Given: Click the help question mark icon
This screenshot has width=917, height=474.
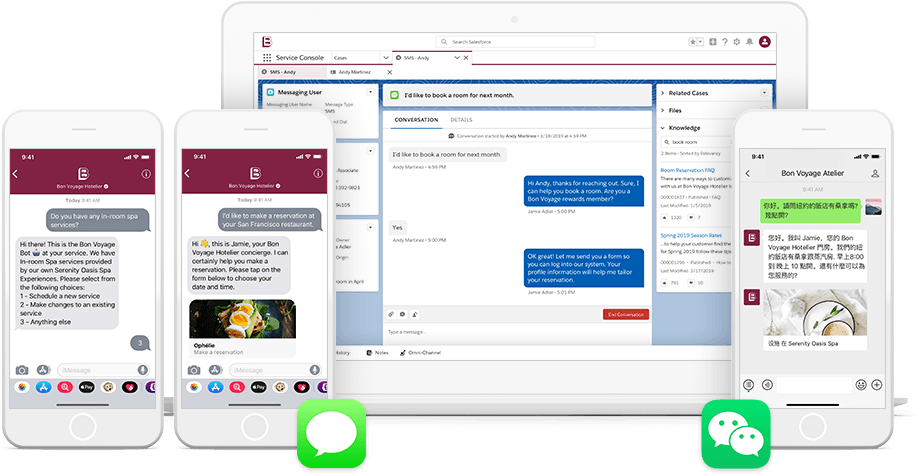Looking at the screenshot, I should click(x=725, y=42).
